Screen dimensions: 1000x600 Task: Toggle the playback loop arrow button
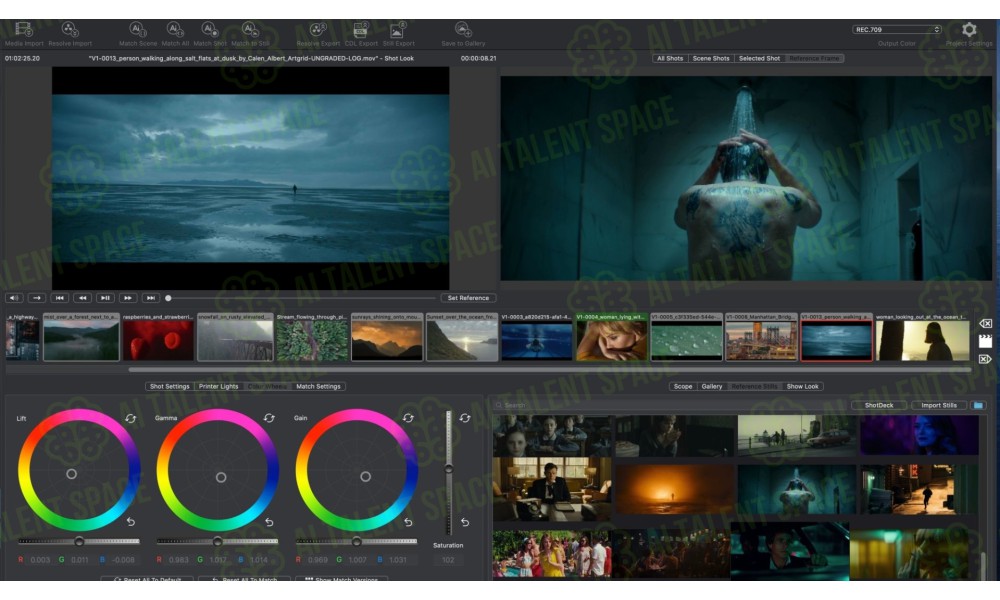(37, 298)
